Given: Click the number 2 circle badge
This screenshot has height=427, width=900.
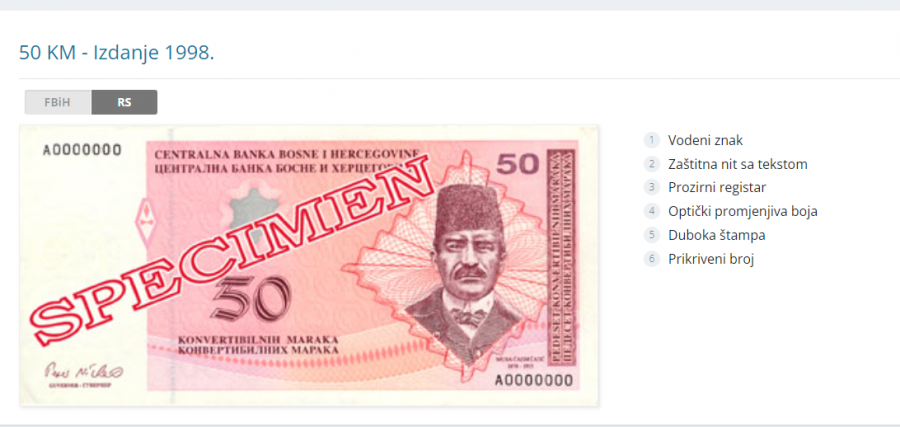Looking at the screenshot, I should tap(651, 164).
